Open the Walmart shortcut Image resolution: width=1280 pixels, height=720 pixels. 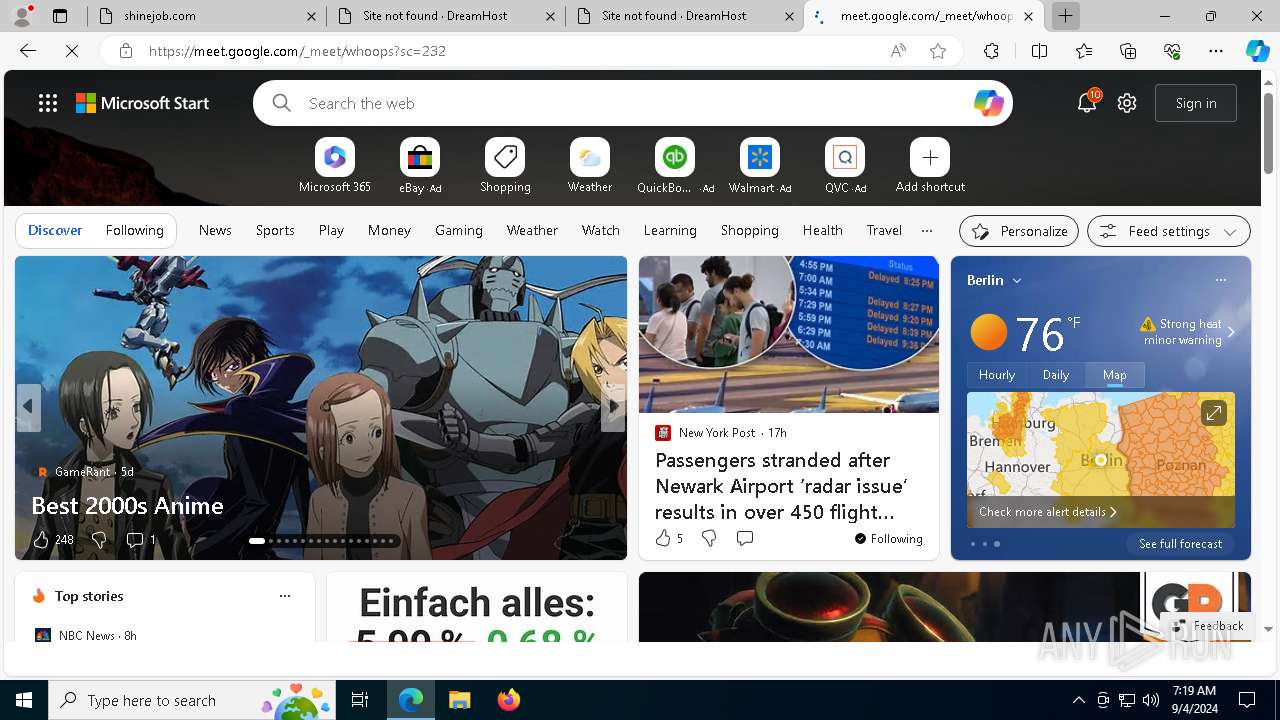[x=760, y=166]
